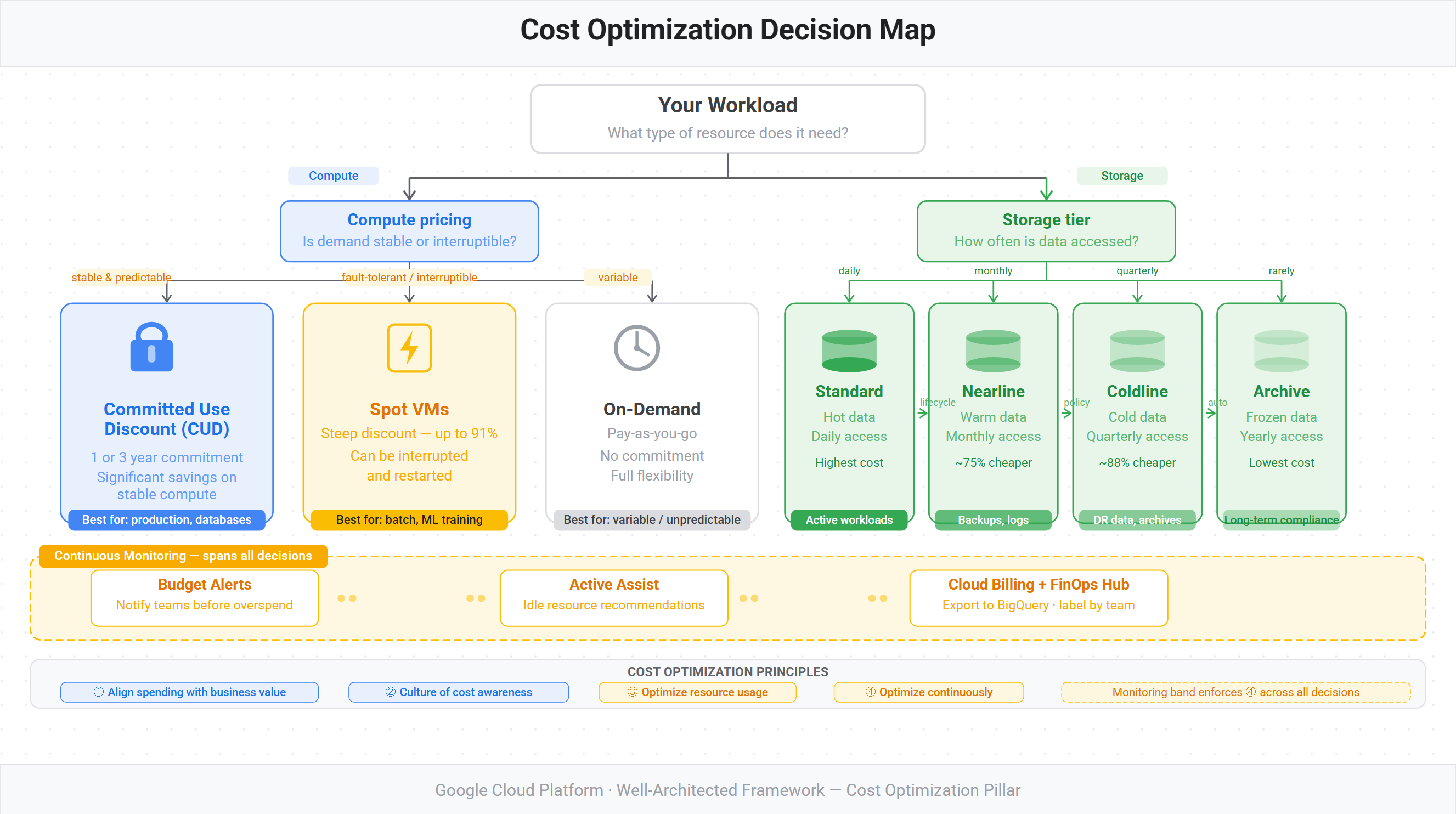Click the Archive tier heading

[1282, 391]
